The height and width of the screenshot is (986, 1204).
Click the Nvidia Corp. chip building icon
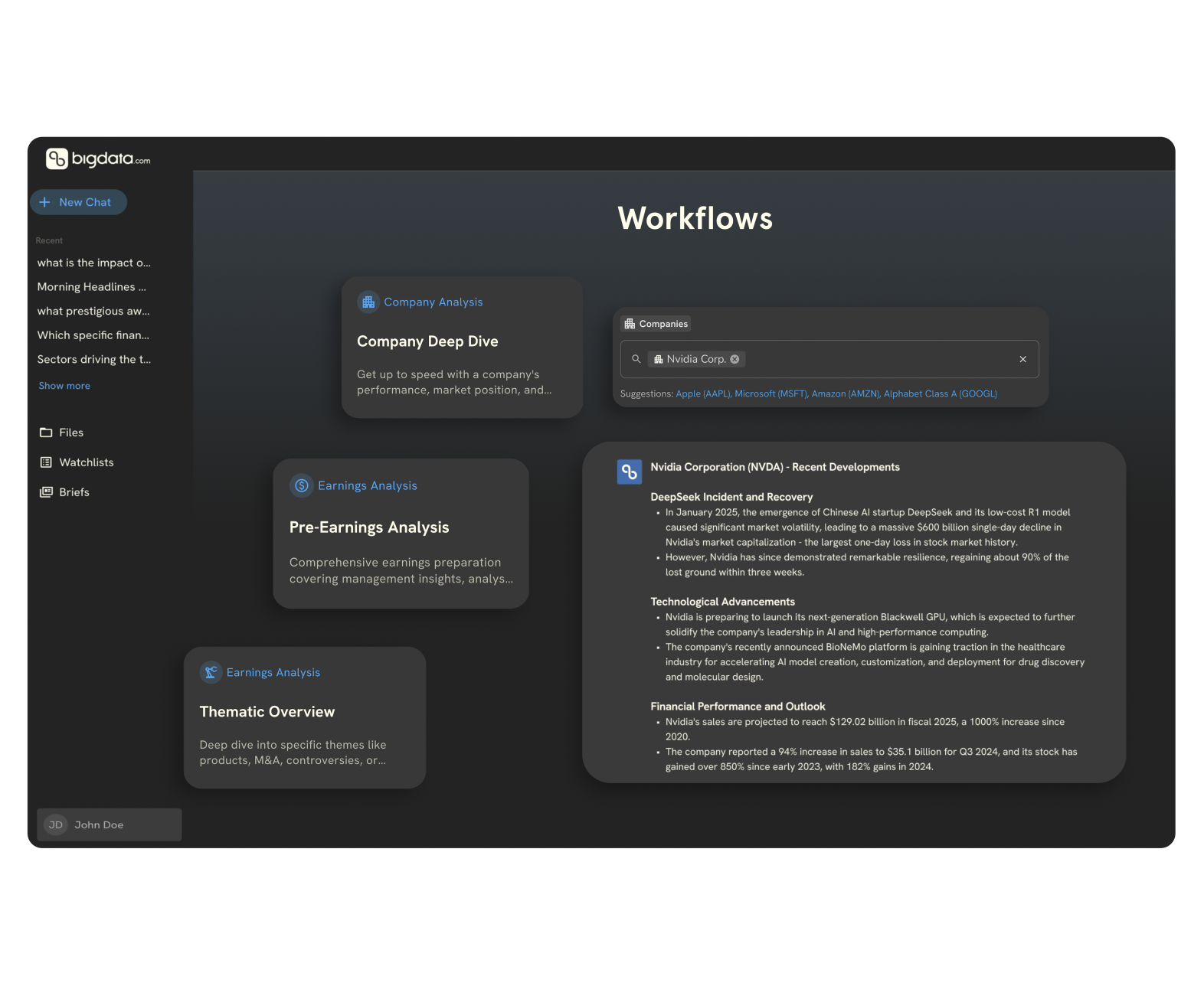pos(658,359)
